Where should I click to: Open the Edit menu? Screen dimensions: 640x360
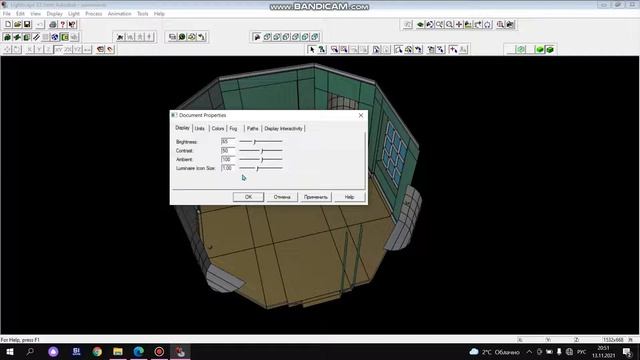(x=20, y=13)
